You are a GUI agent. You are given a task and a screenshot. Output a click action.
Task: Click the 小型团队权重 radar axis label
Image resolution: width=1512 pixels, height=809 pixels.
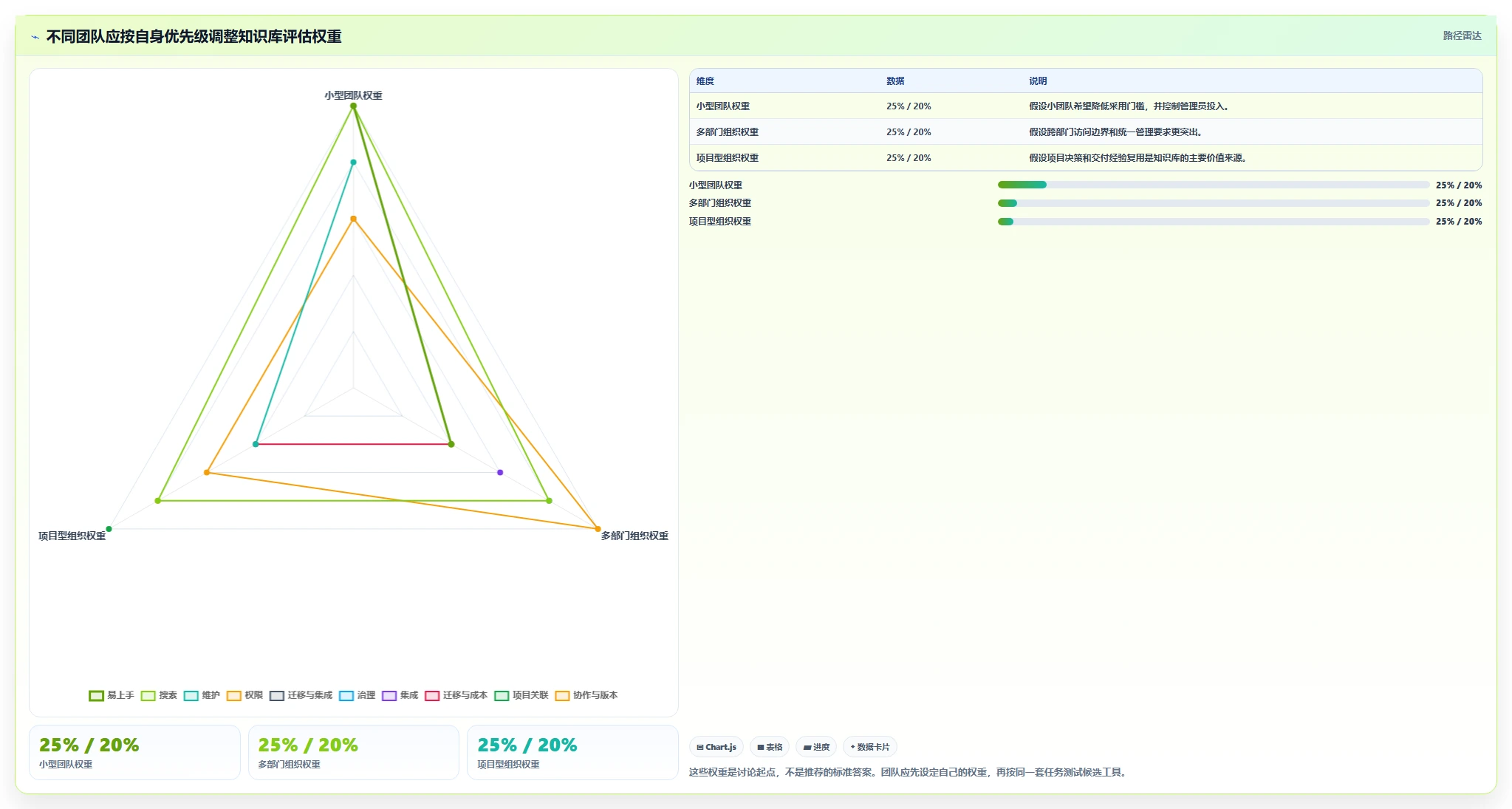[x=353, y=95]
